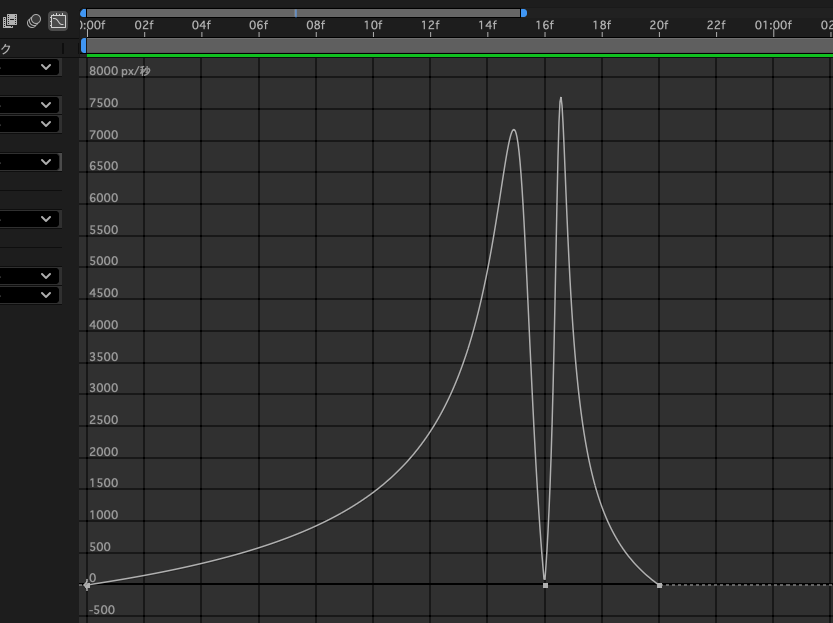Click the blue work area start handle

click(83, 46)
